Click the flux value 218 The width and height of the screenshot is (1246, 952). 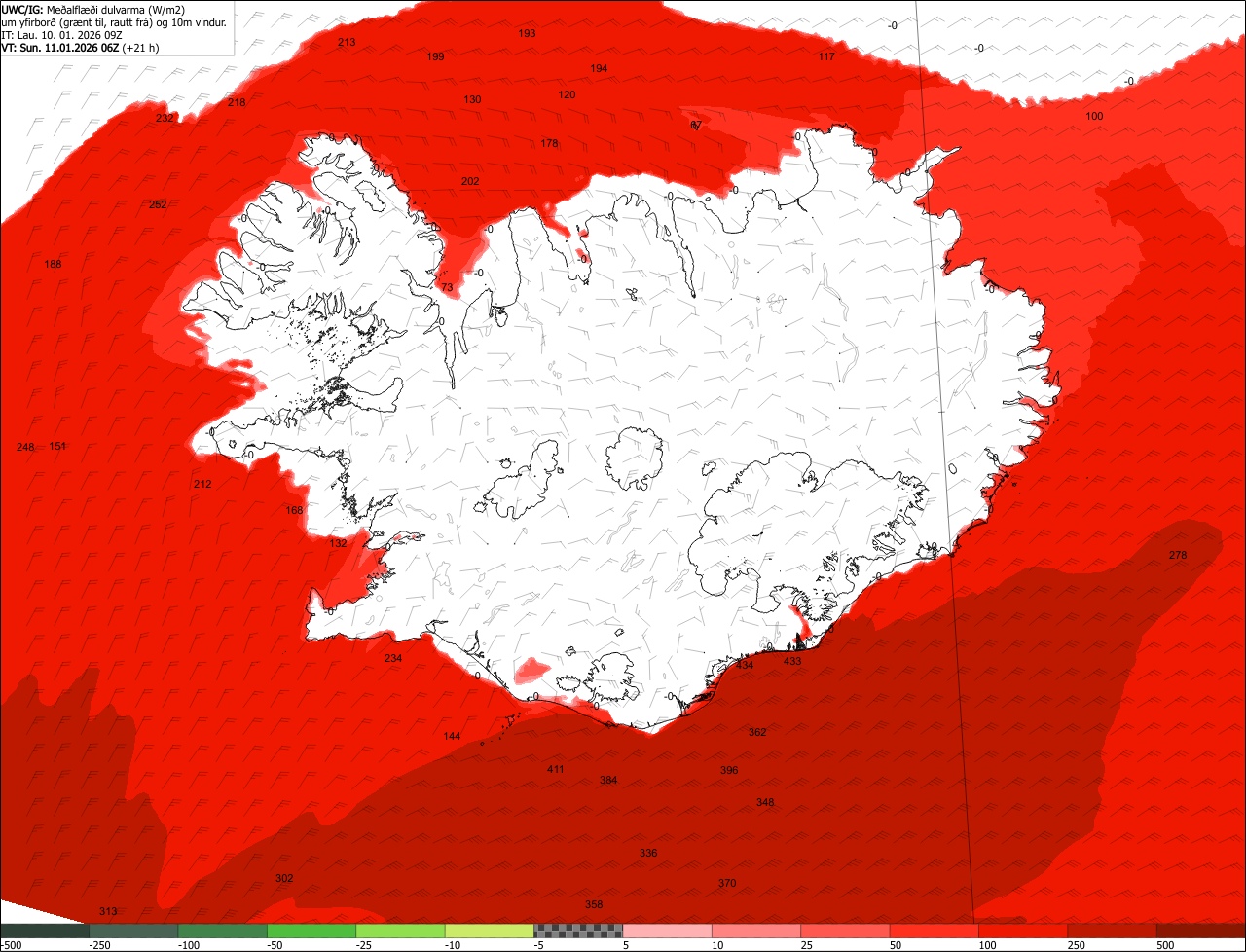coord(237,103)
